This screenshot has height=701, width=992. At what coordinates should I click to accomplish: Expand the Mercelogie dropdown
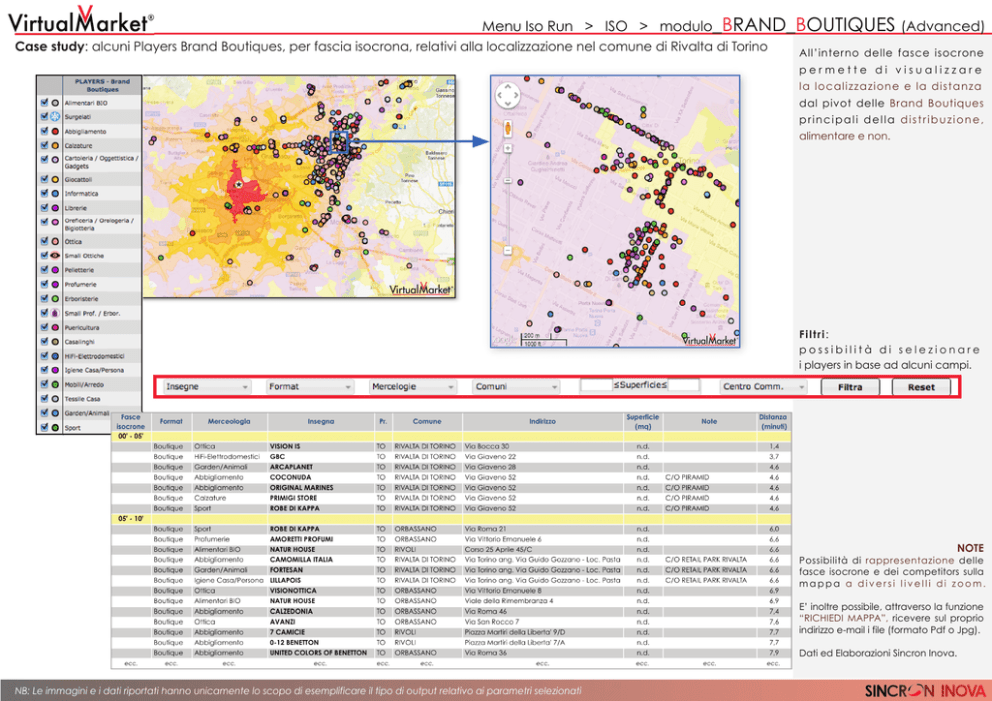point(412,386)
